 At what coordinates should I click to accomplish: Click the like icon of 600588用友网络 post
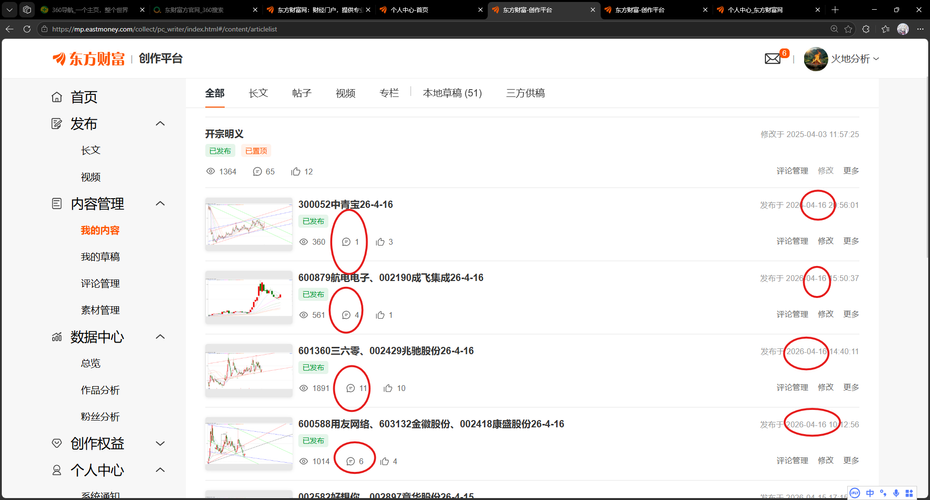384,461
